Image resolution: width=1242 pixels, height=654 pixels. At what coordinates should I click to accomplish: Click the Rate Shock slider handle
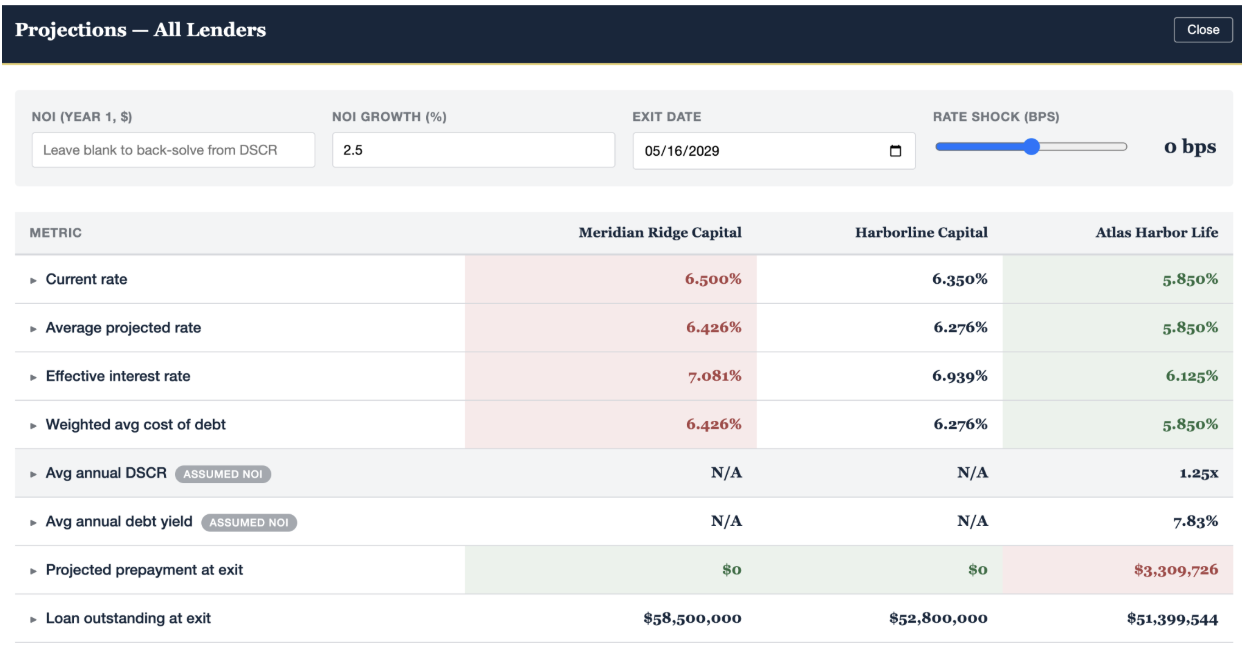[x=1032, y=147]
